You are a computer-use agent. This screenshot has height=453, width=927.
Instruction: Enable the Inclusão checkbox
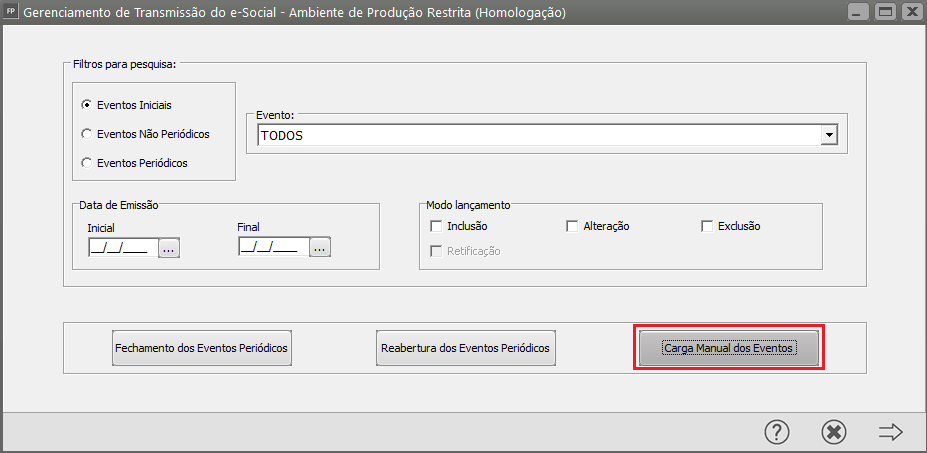click(x=436, y=226)
